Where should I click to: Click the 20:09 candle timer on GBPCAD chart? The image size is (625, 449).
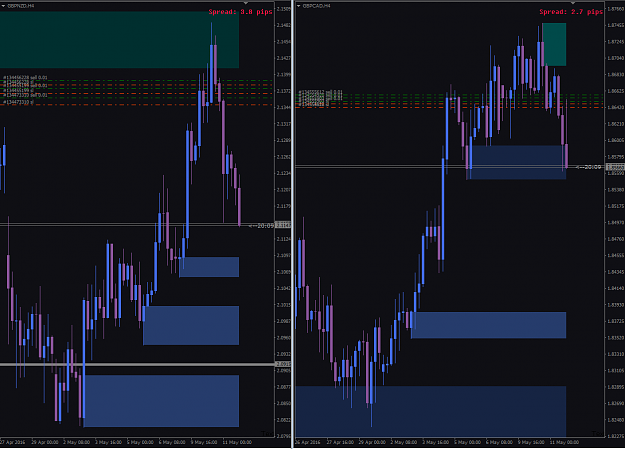coord(589,167)
